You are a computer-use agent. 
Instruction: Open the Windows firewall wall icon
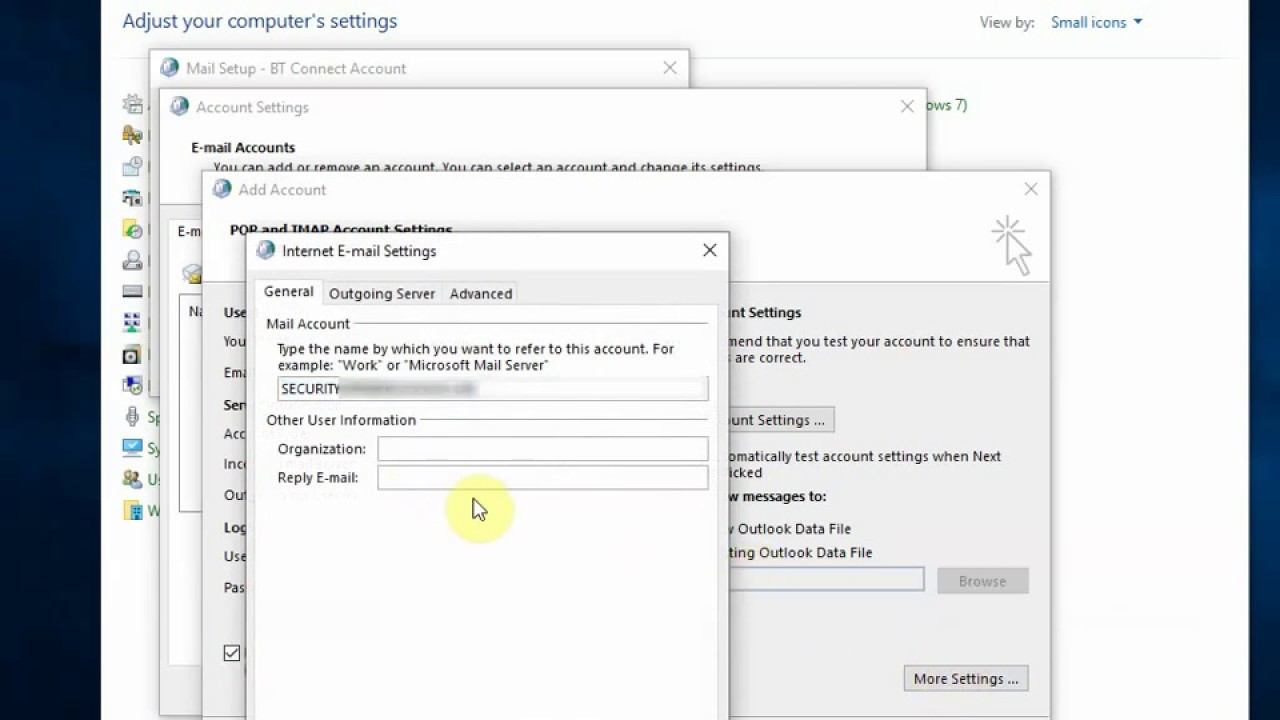click(132, 510)
